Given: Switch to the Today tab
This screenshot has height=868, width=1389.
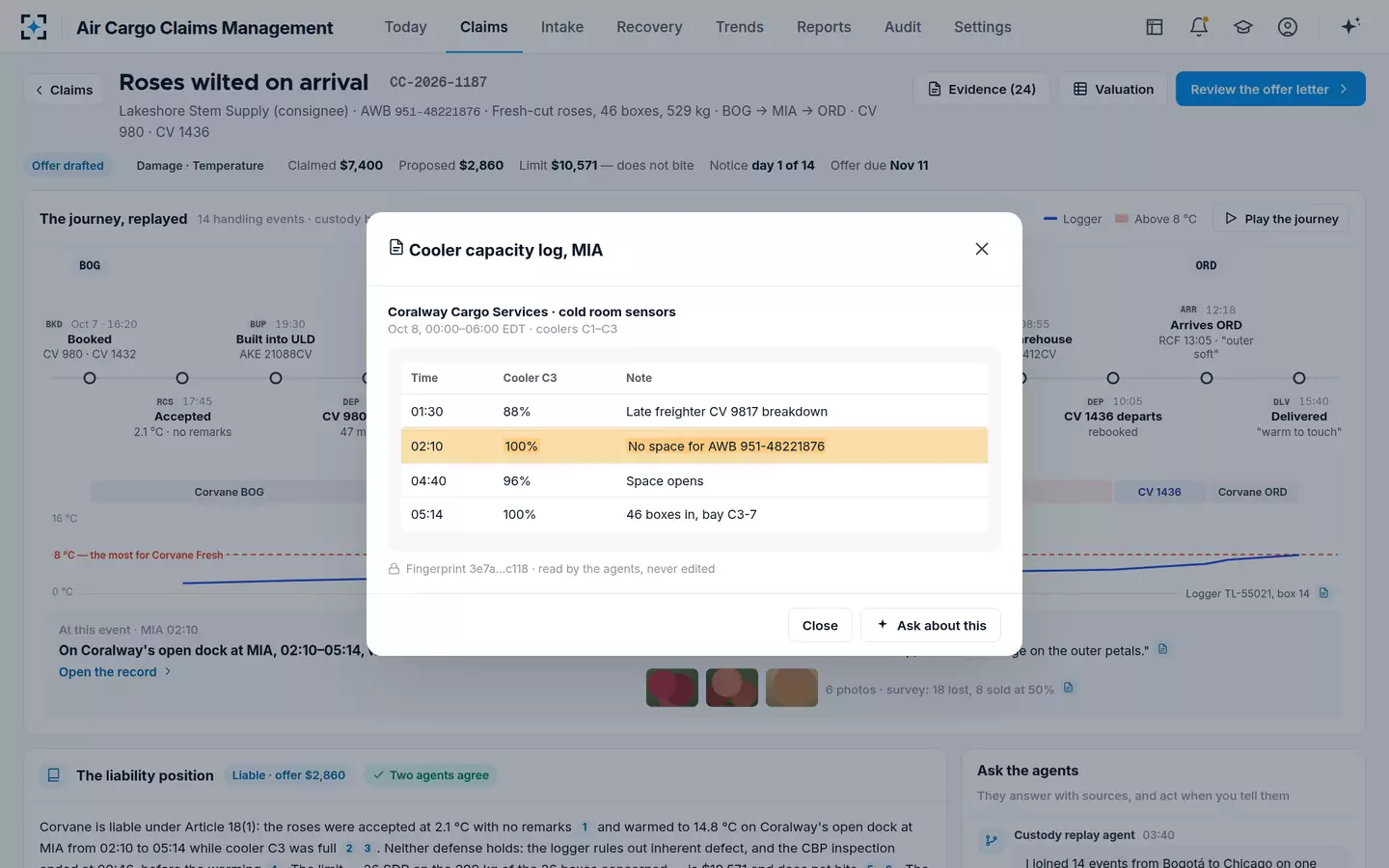Looking at the screenshot, I should point(405,27).
